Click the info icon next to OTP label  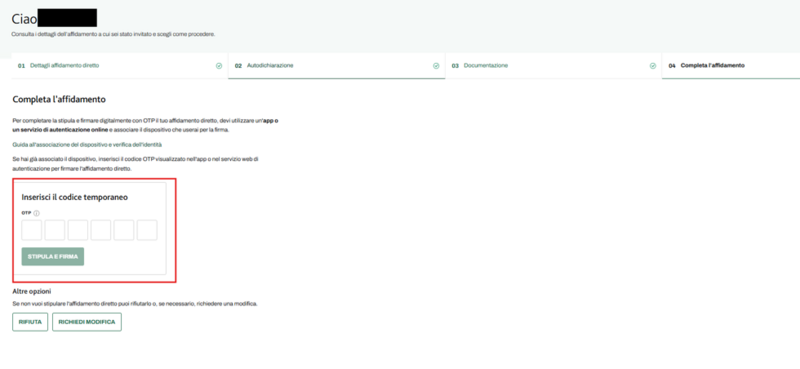tap(37, 213)
